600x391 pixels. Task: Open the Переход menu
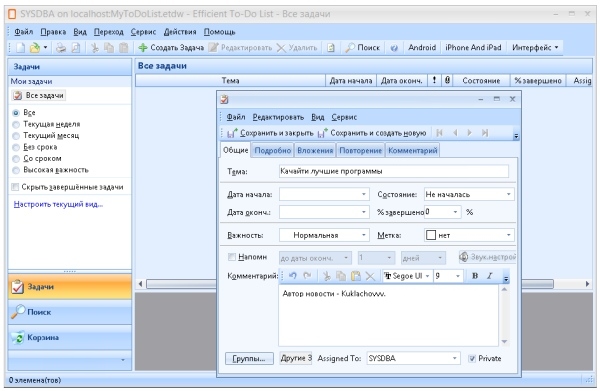[x=109, y=32]
